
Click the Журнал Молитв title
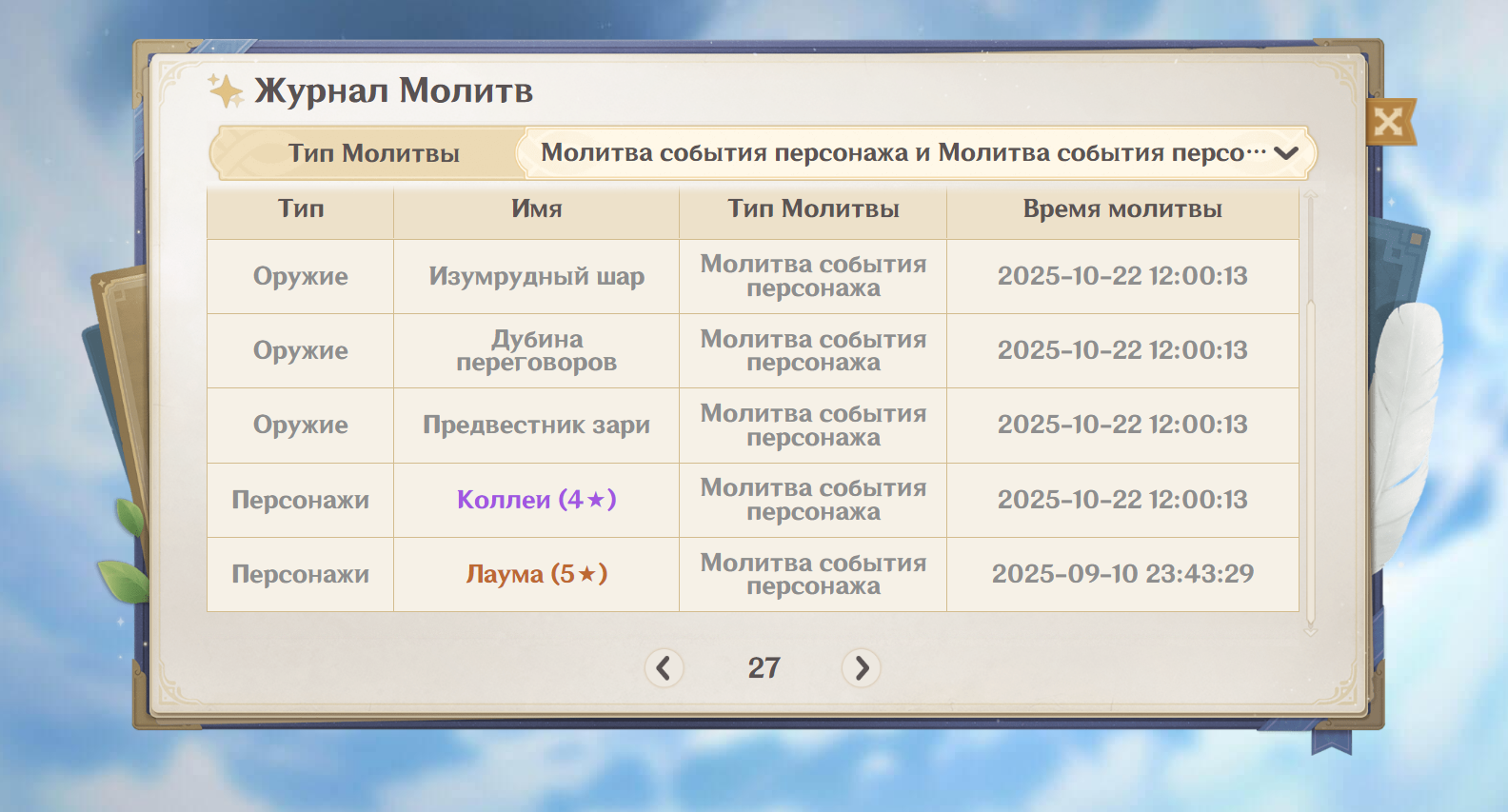click(393, 90)
